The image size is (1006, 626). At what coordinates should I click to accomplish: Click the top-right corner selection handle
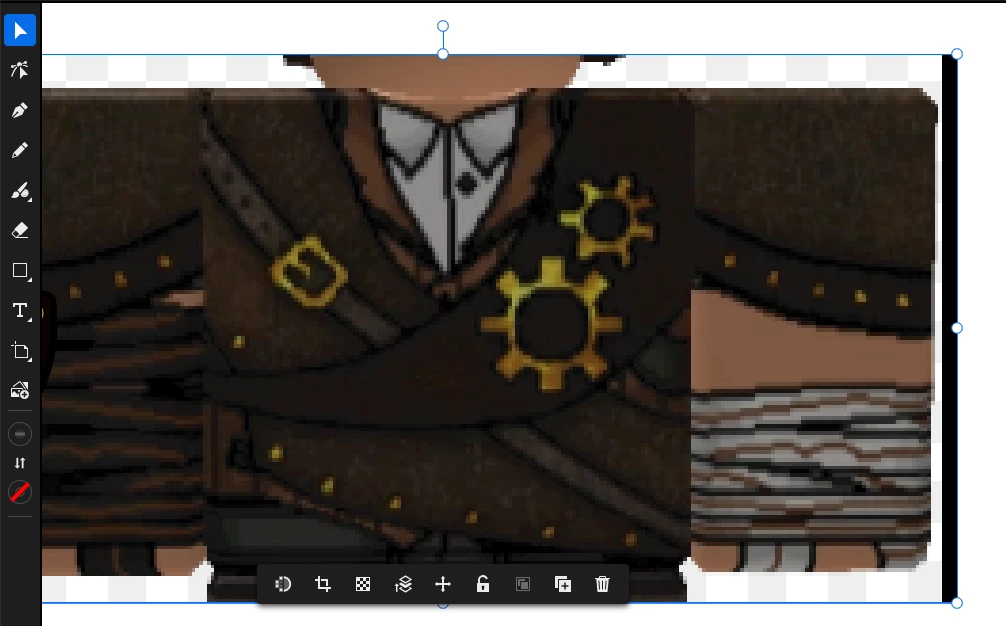click(x=957, y=55)
